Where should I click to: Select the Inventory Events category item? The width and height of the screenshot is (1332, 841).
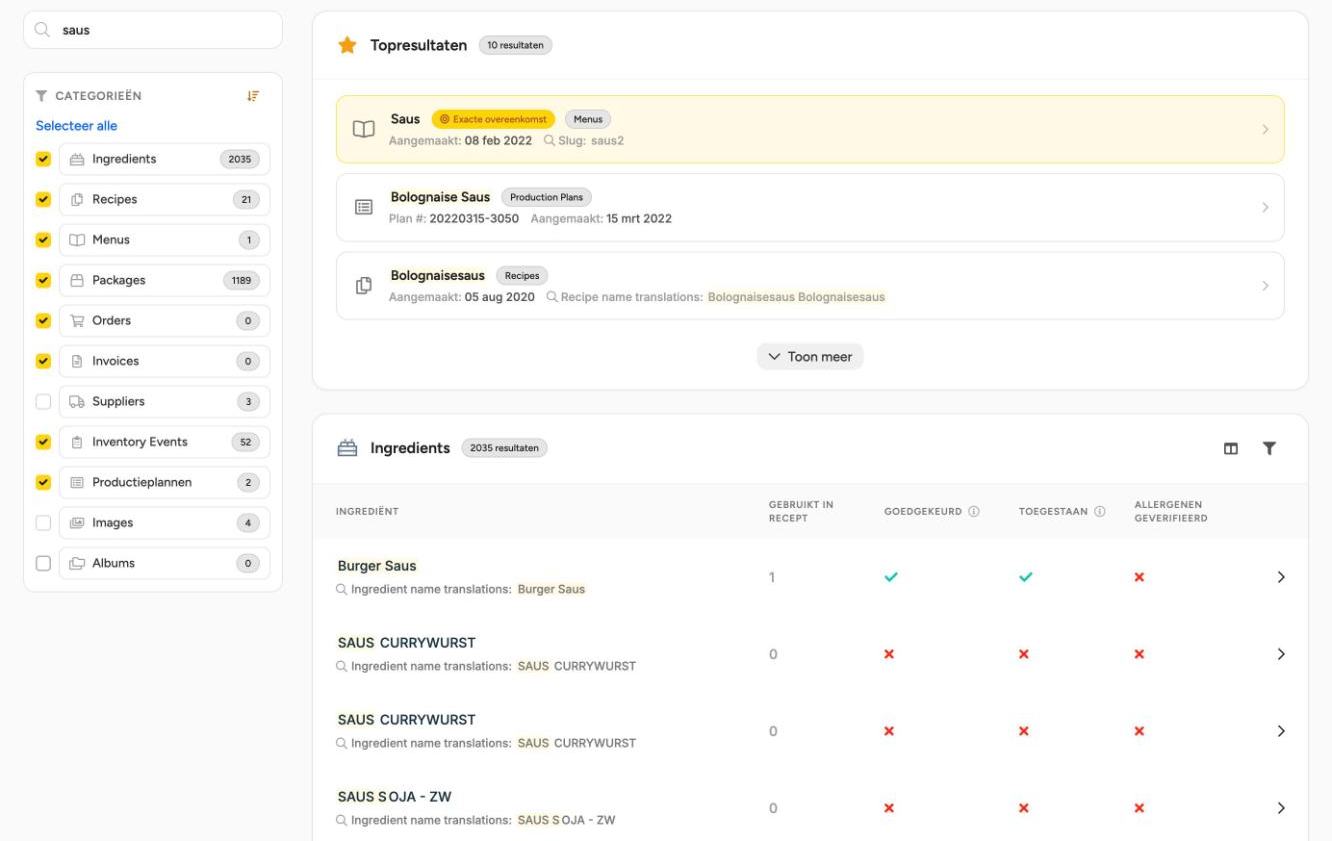coord(165,442)
